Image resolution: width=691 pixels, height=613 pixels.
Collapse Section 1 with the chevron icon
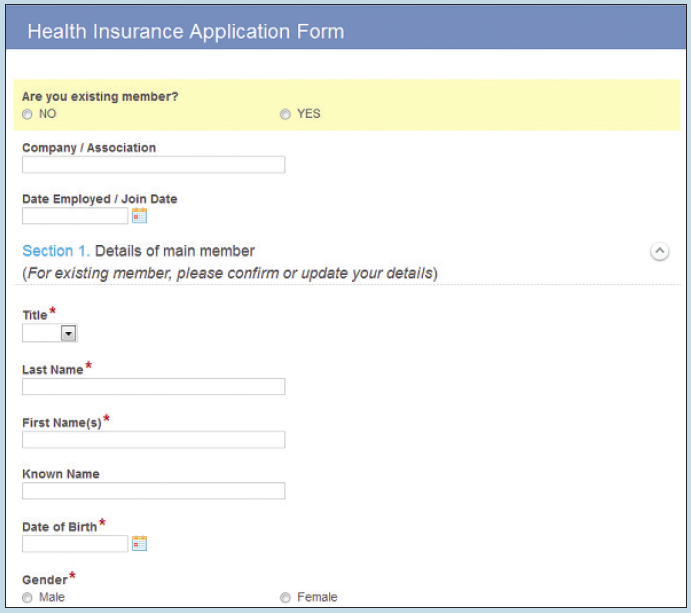click(x=659, y=251)
